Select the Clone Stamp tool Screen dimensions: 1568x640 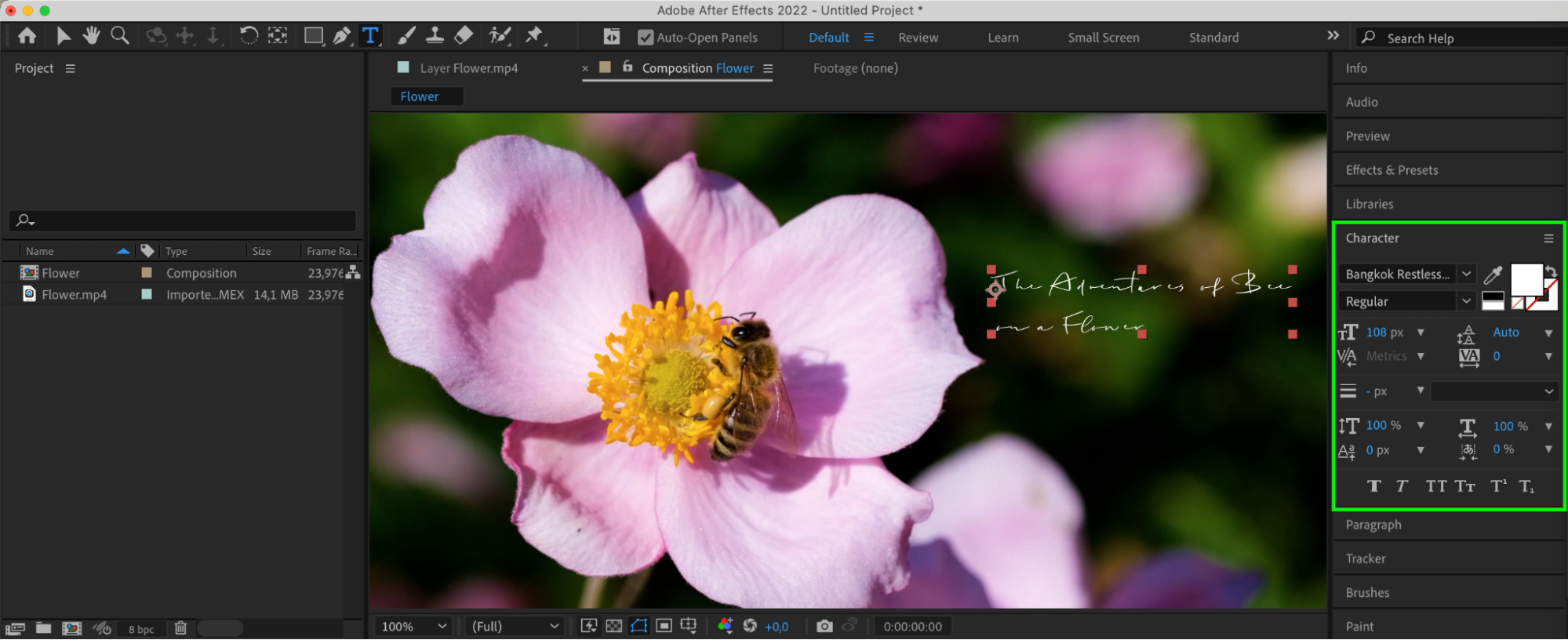point(435,36)
